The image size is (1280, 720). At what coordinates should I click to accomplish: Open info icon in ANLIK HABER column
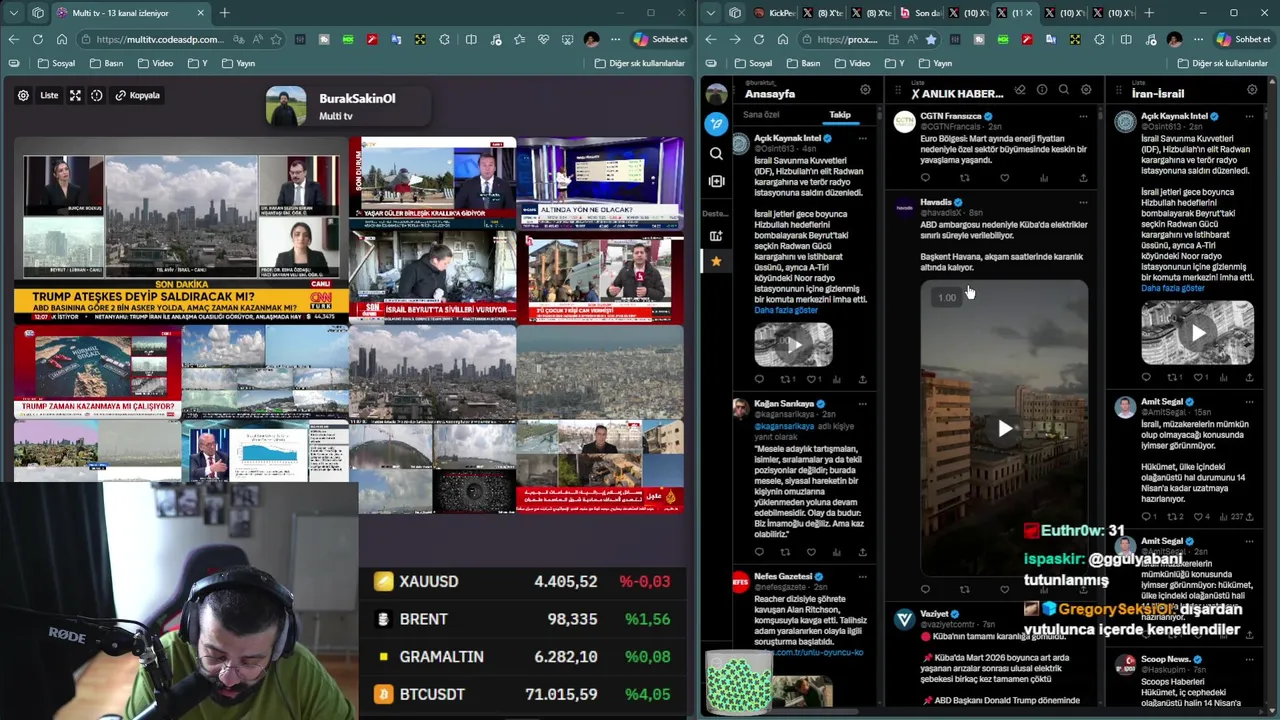[1042, 90]
